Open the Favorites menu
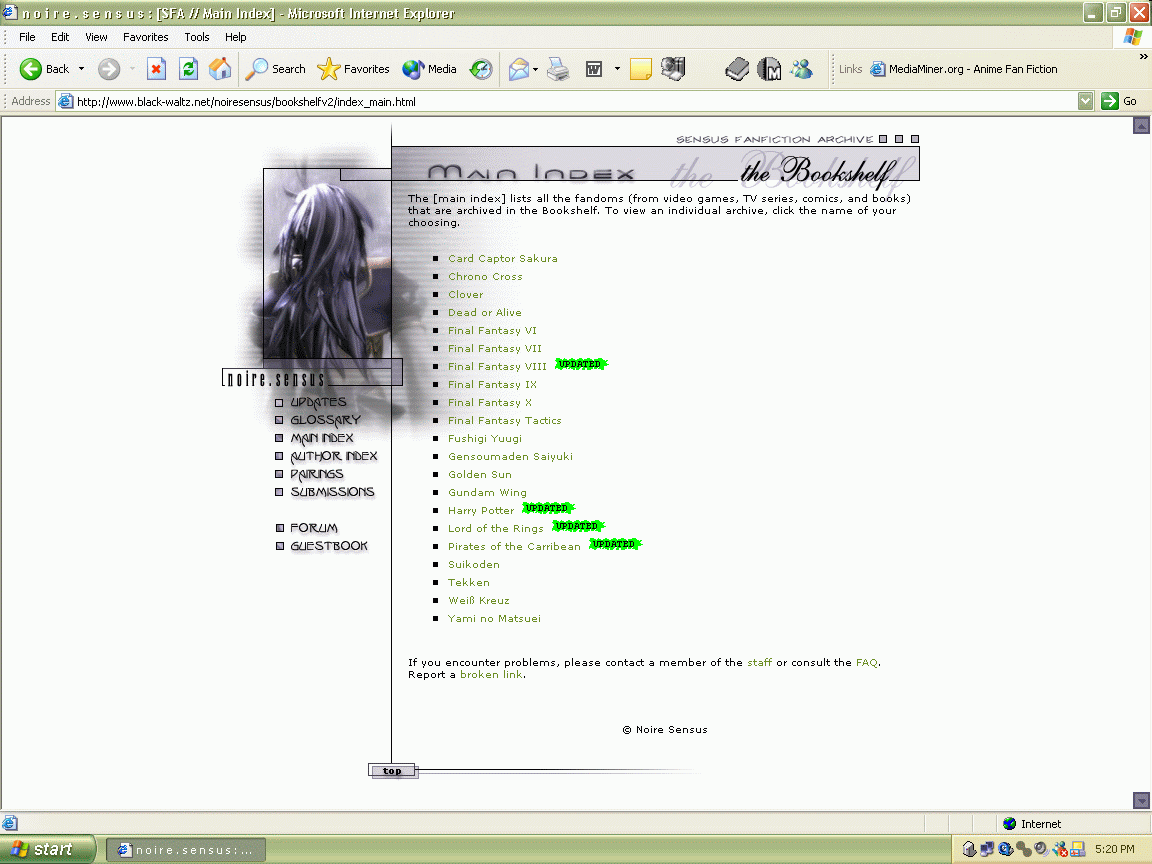The image size is (1152, 864). (145, 37)
